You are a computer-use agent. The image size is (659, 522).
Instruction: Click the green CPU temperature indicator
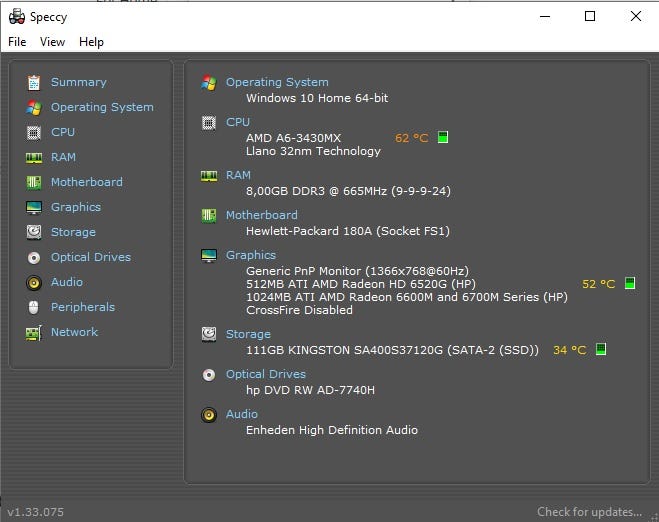pyautogui.click(x=443, y=137)
